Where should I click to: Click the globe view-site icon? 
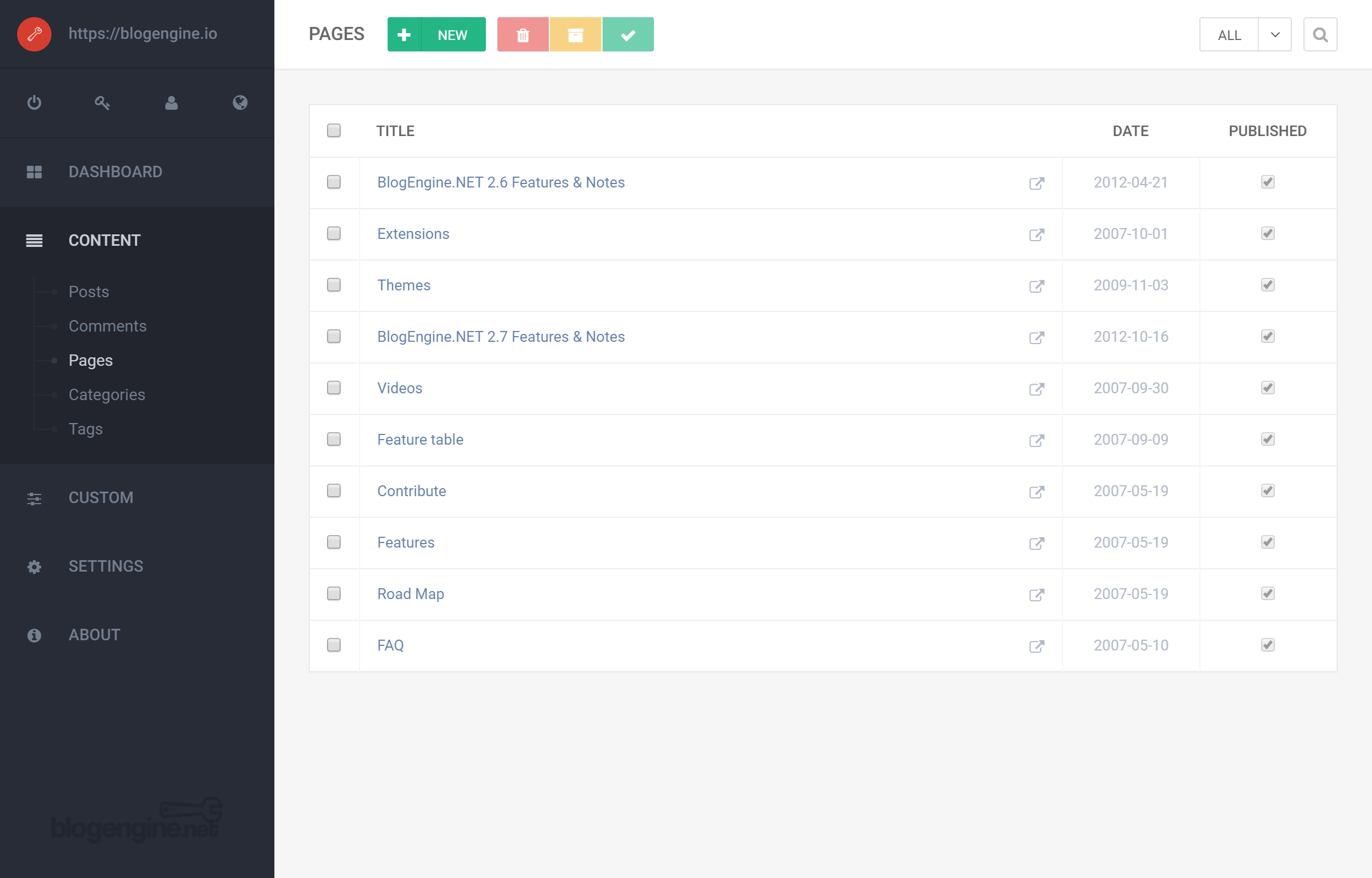(x=240, y=103)
